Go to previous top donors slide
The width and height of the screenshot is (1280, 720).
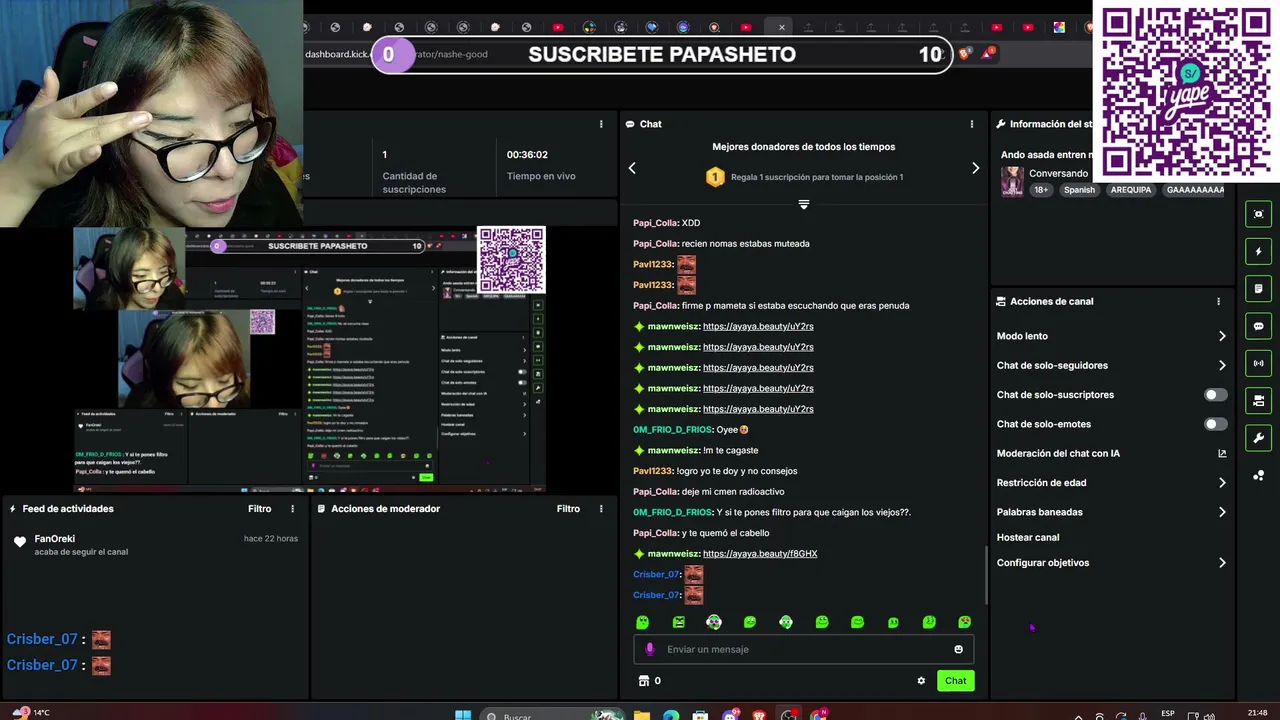tap(632, 168)
